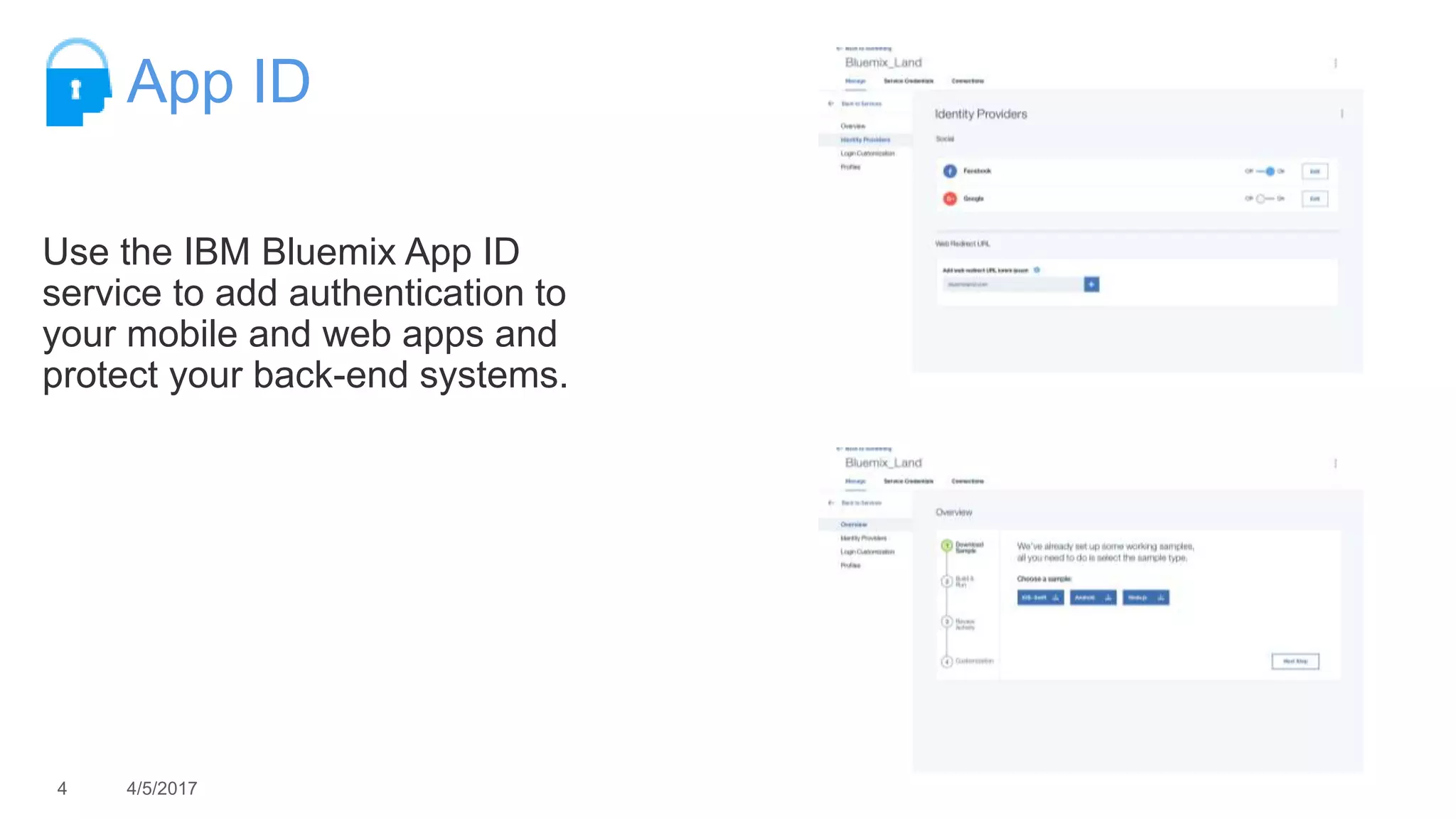Click the Overview heading in bottom screenshot panel
This screenshot has height=819, width=1456.
click(x=953, y=513)
